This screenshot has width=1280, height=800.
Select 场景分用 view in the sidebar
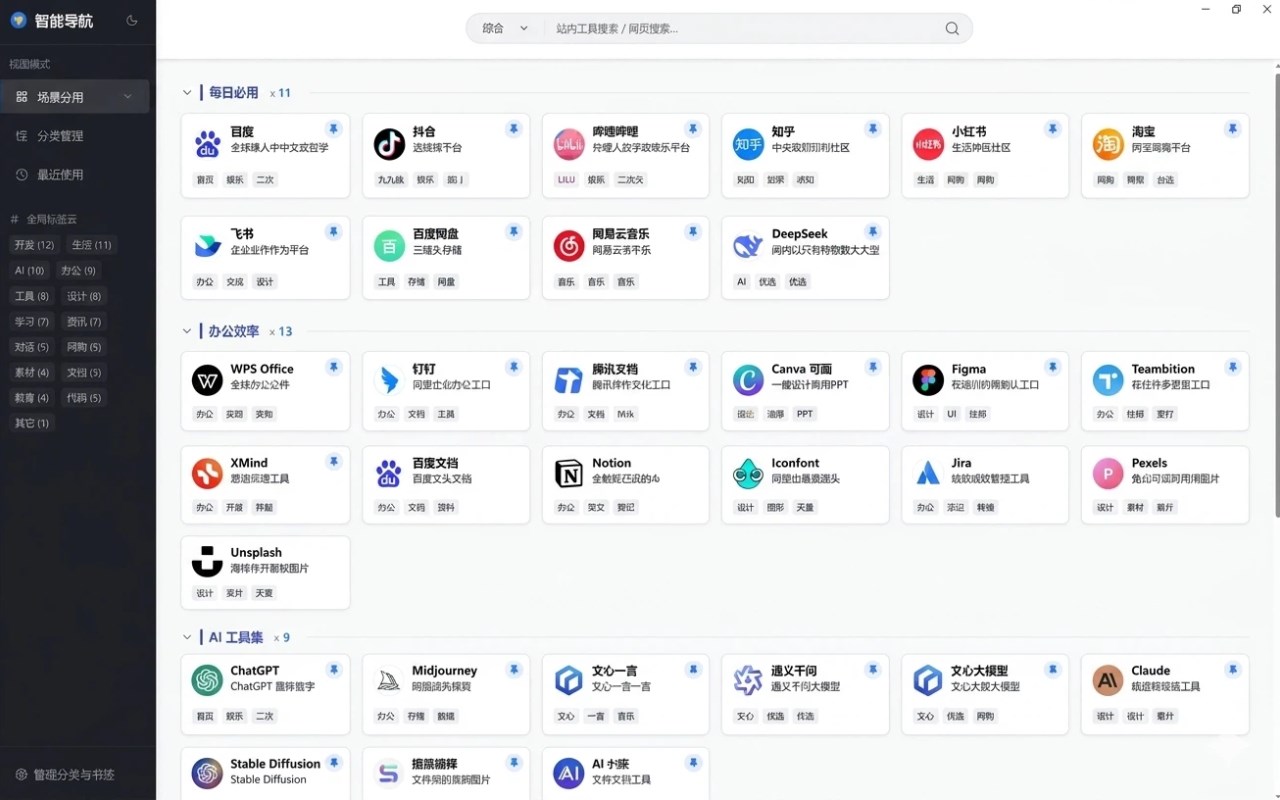point(75,97)
